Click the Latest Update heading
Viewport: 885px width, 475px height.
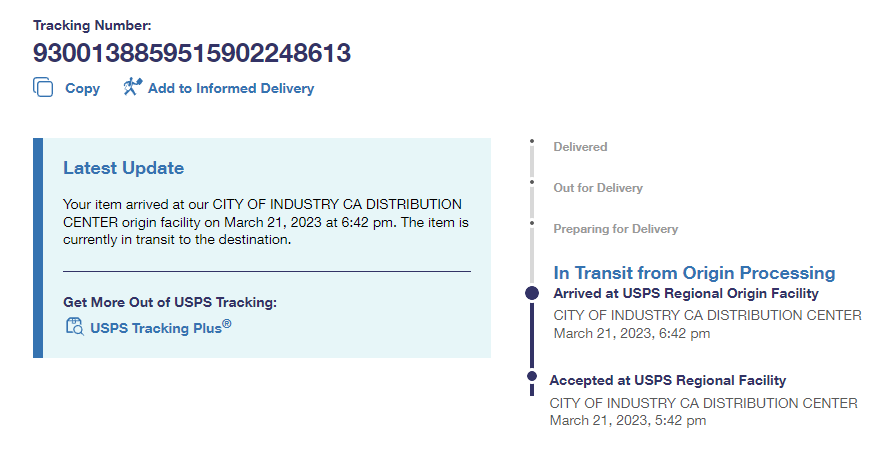coord(123,168)
